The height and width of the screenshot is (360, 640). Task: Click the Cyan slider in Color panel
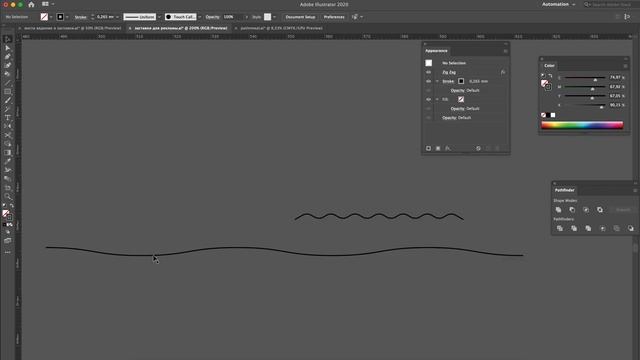coord(584,78)
